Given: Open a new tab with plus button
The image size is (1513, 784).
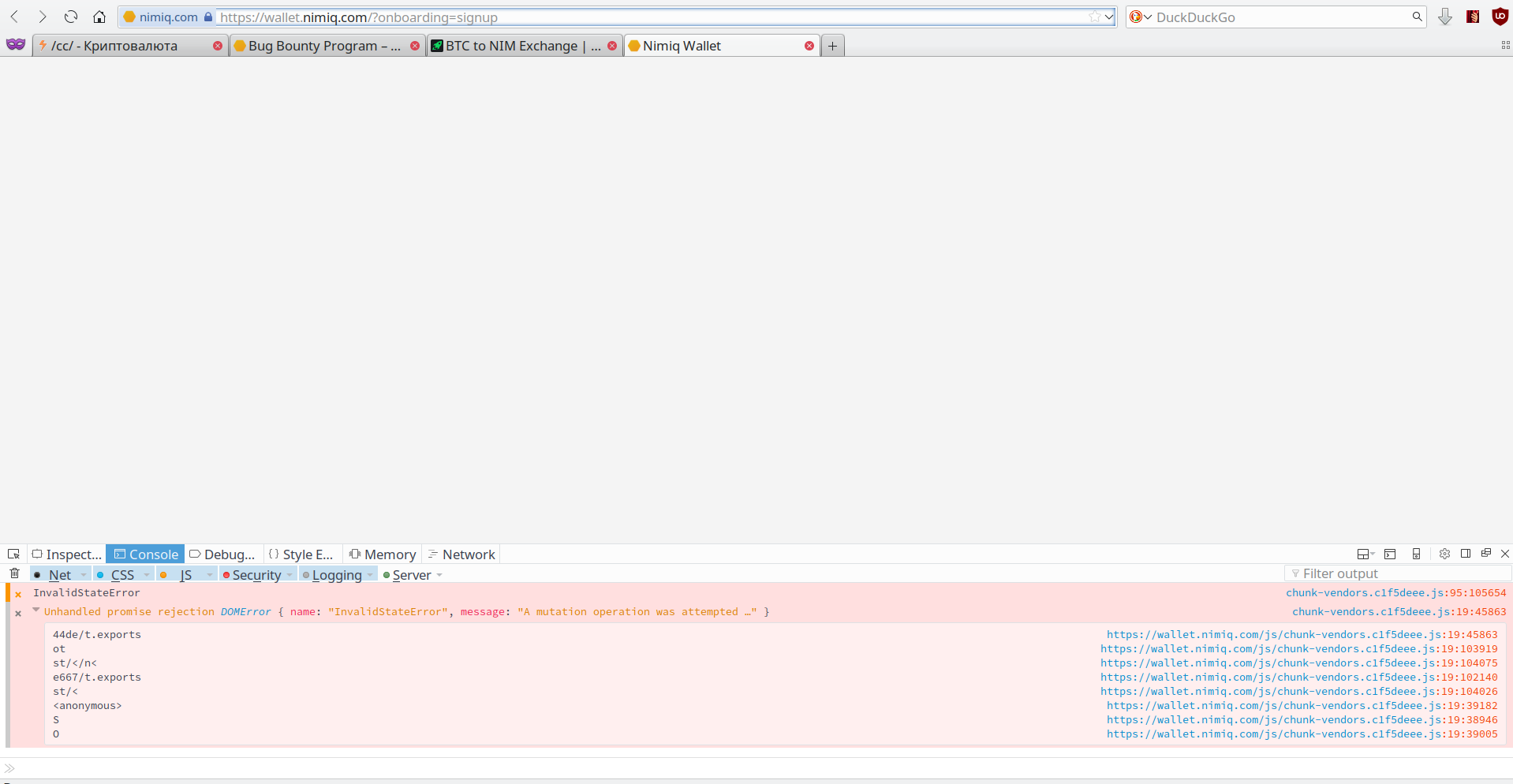Looking at the screenshot, I should point(832,46).
